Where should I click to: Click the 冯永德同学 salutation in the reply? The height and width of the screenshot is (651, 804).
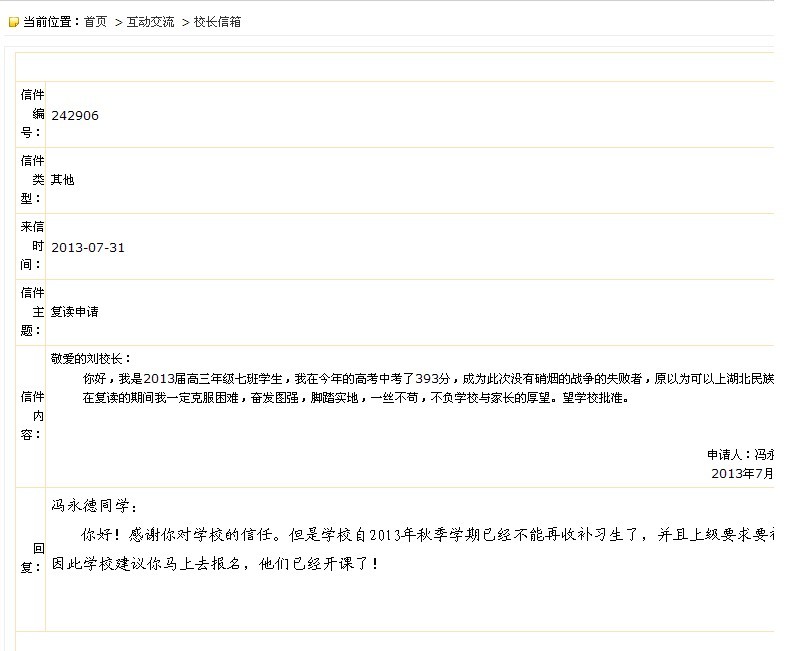(95, 506)
